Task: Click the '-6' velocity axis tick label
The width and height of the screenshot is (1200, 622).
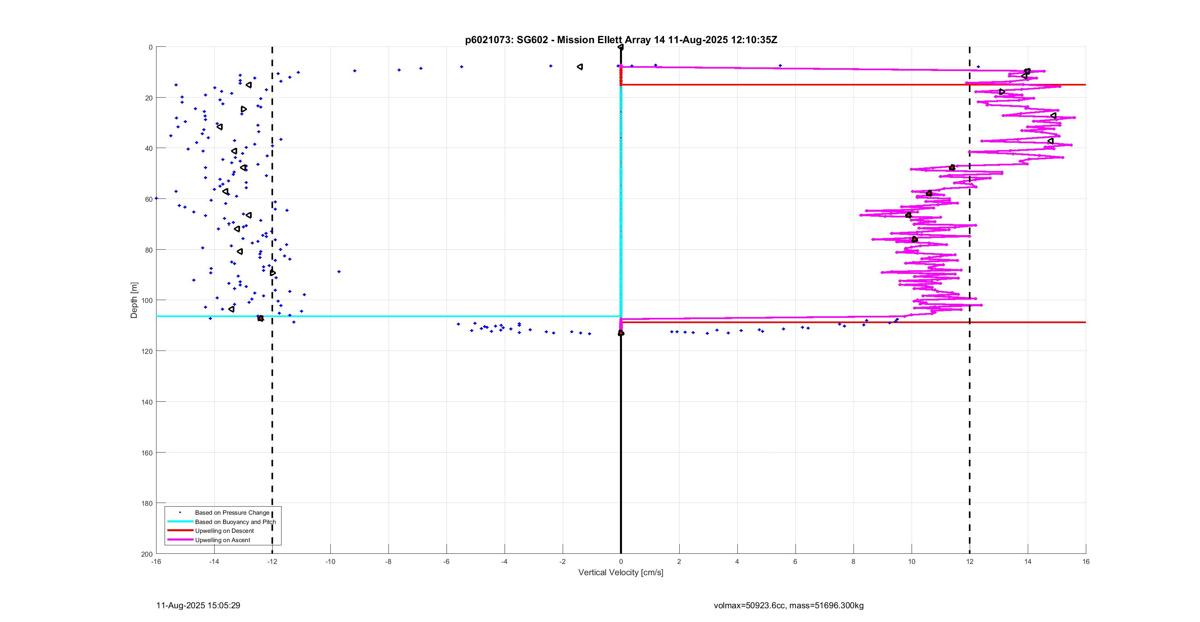Action: click(446, 561)
